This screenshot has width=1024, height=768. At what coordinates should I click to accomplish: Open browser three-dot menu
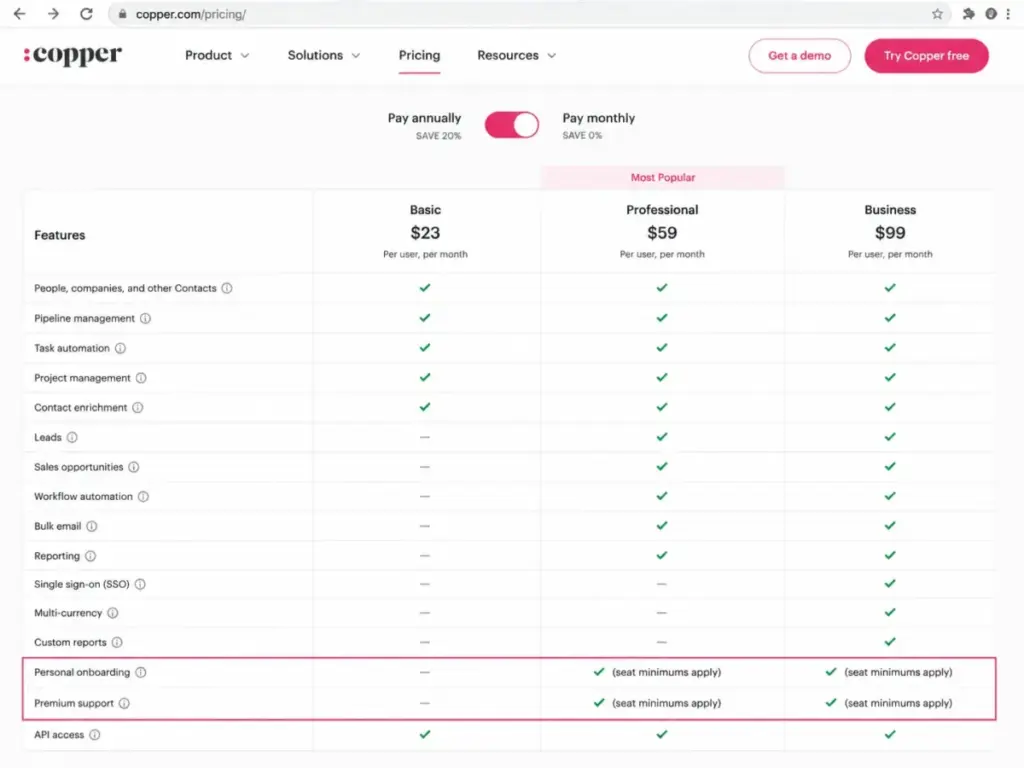tap(1008, 14)
